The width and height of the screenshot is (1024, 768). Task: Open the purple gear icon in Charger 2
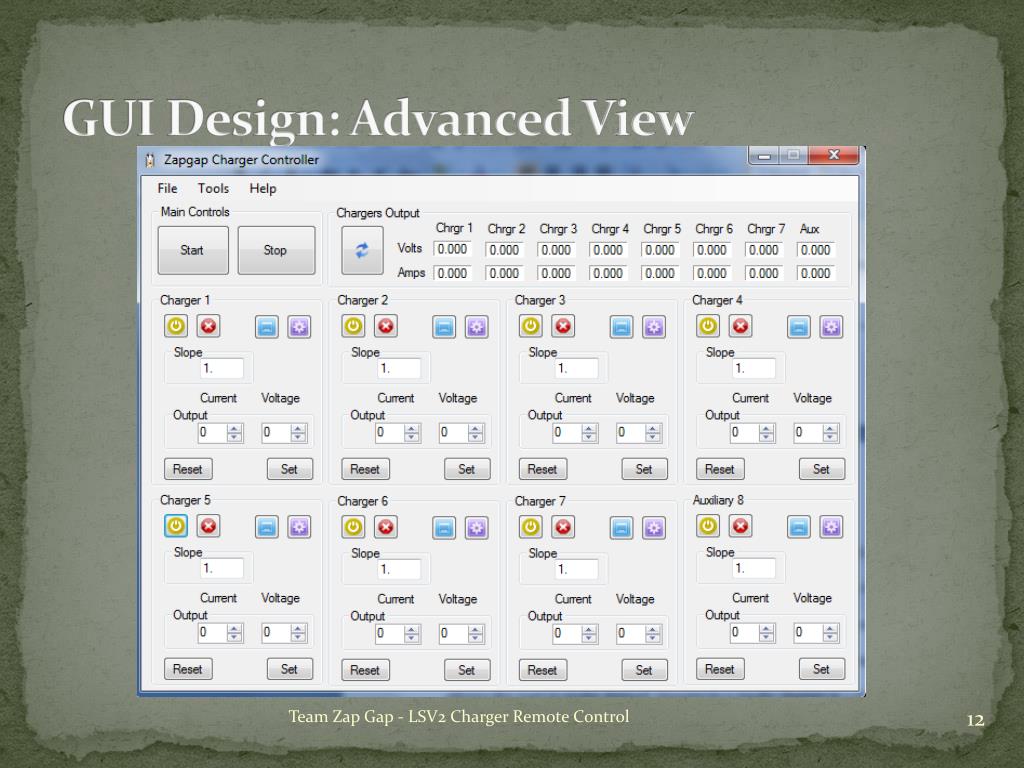[x=477, y=327]
